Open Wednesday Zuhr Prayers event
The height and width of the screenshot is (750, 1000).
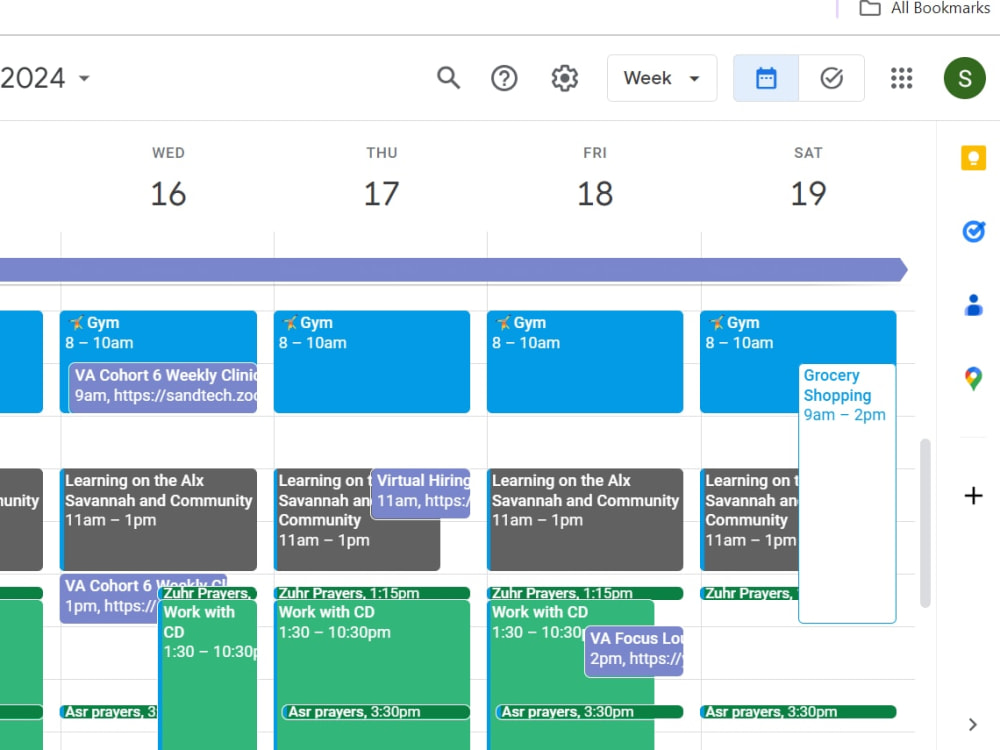click(x=207, y=593)
